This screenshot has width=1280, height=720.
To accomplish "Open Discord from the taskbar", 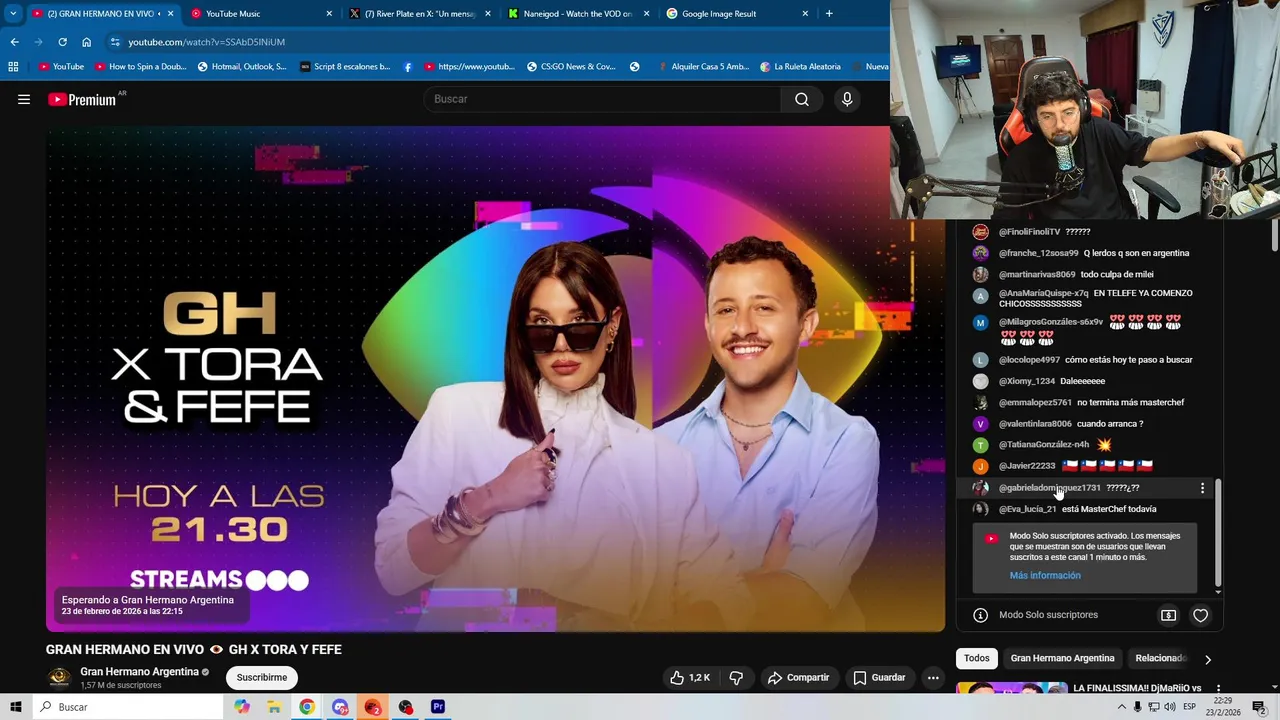I will tap(340, 707).
